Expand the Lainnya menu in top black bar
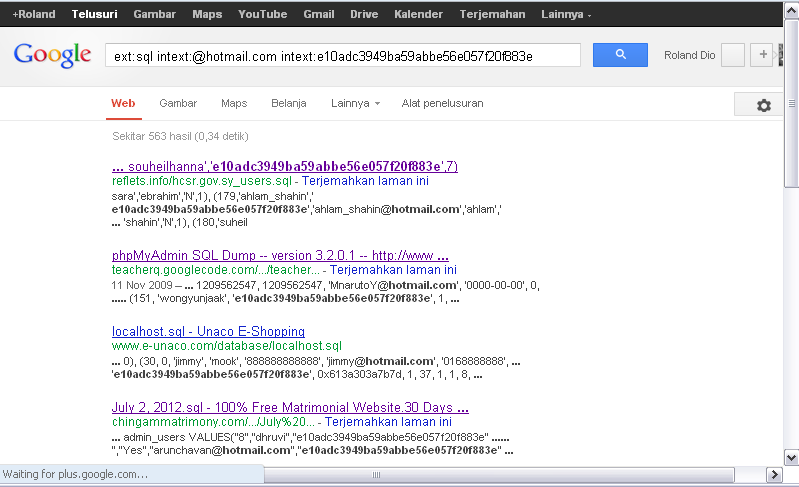 (x=566, y=14)
